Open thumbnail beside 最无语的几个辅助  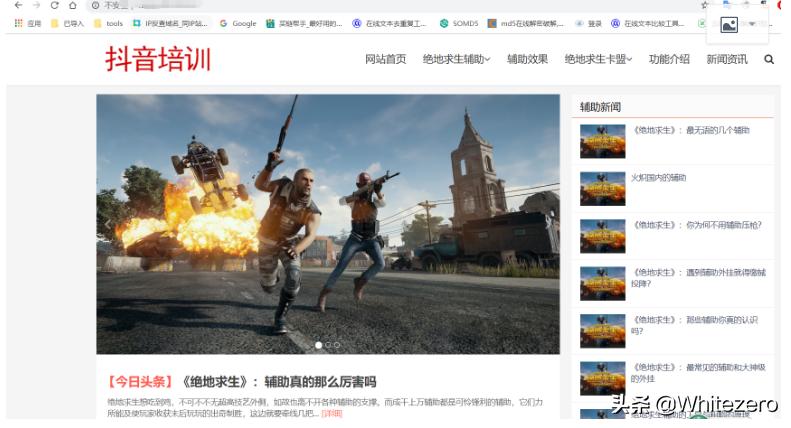tap(602, 141)
